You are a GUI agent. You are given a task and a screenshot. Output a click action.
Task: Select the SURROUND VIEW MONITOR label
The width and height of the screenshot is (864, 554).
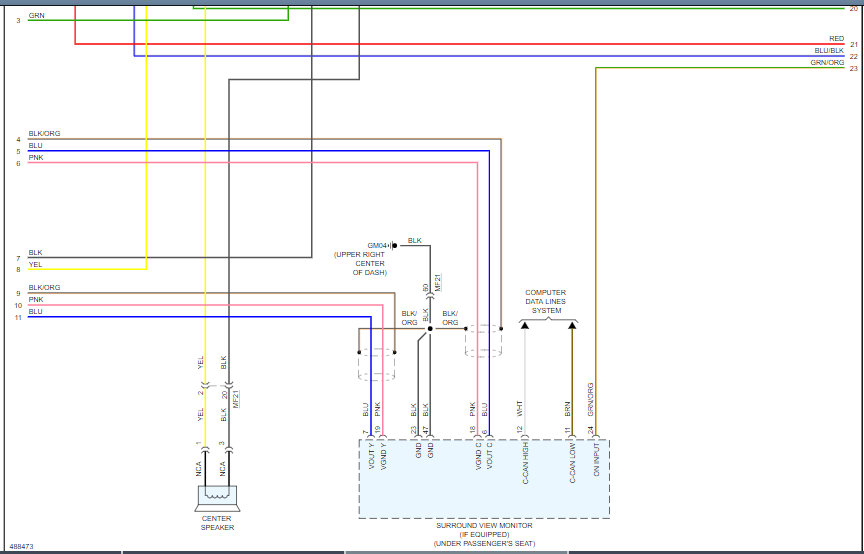click(484, 526)
